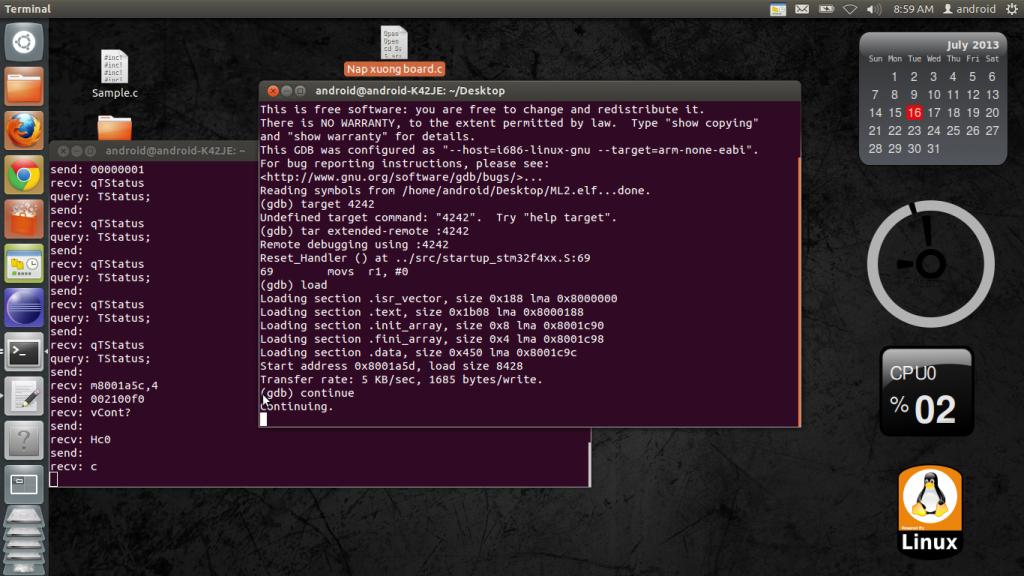The width and height of the screenshot is (1024, 576).
Task: Open the calendar-clock app in launcher
Action: [x=24, y=263]
